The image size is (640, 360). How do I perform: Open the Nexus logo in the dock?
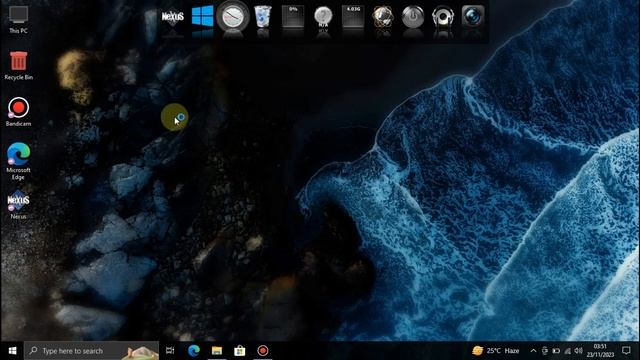point(173,17)
